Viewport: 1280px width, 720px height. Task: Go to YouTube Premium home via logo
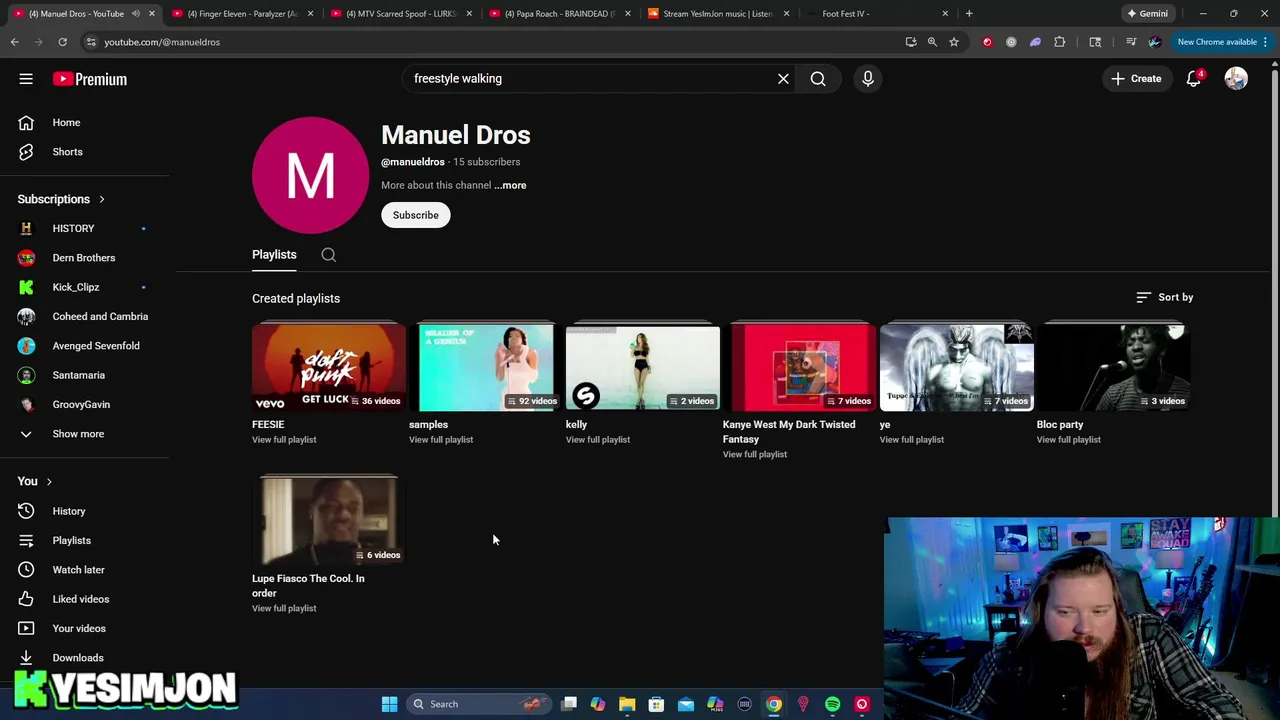[90, 79]
